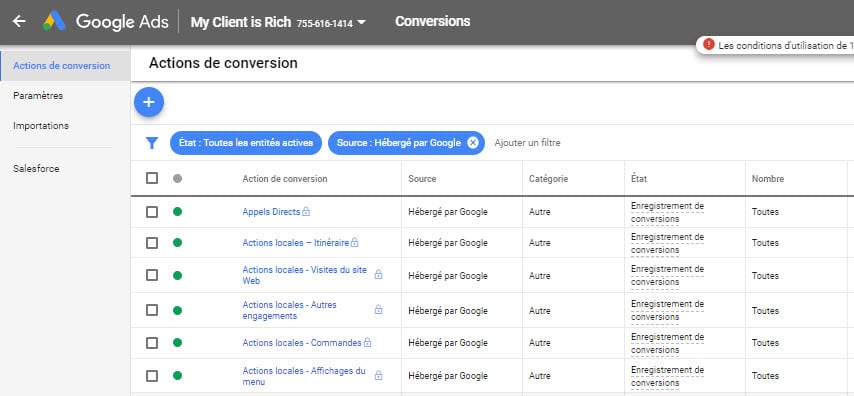Click the filter funnel icon
The height and width of the screenshot is (396, 854).
click(x=152, y=143)
